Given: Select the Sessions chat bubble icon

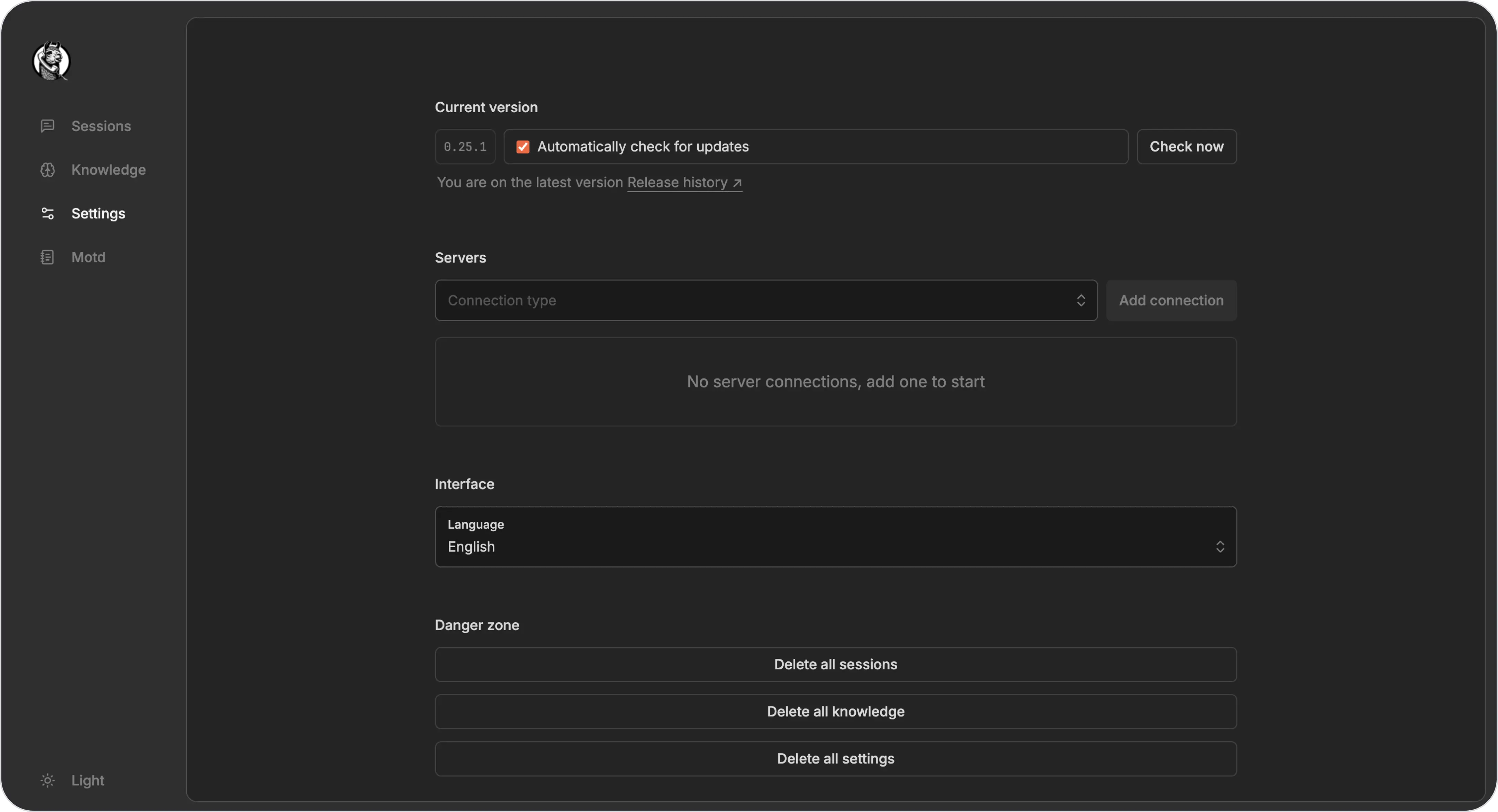Looking at the screenshot, I should pos(48,126).
